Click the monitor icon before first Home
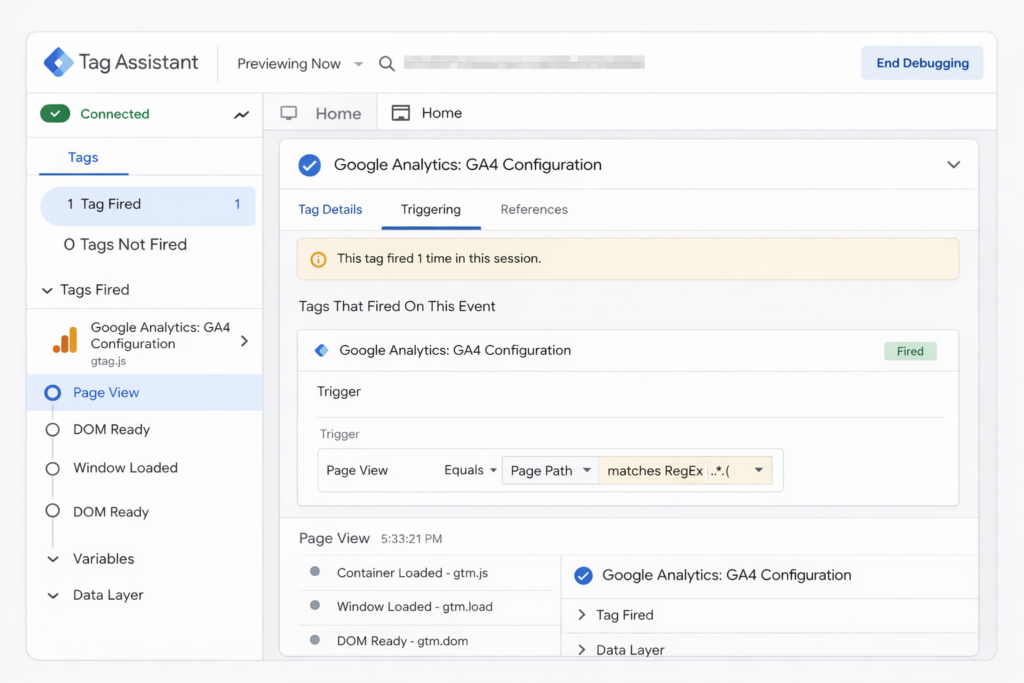 (x=289, y=113)
